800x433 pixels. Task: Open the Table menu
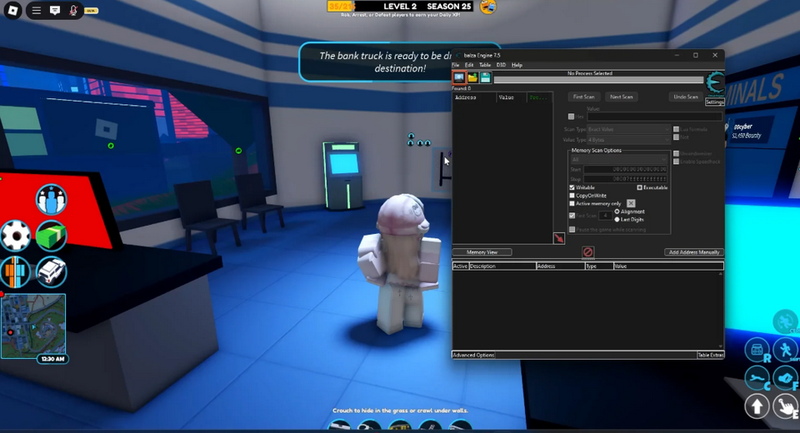[x=485, y=65]
